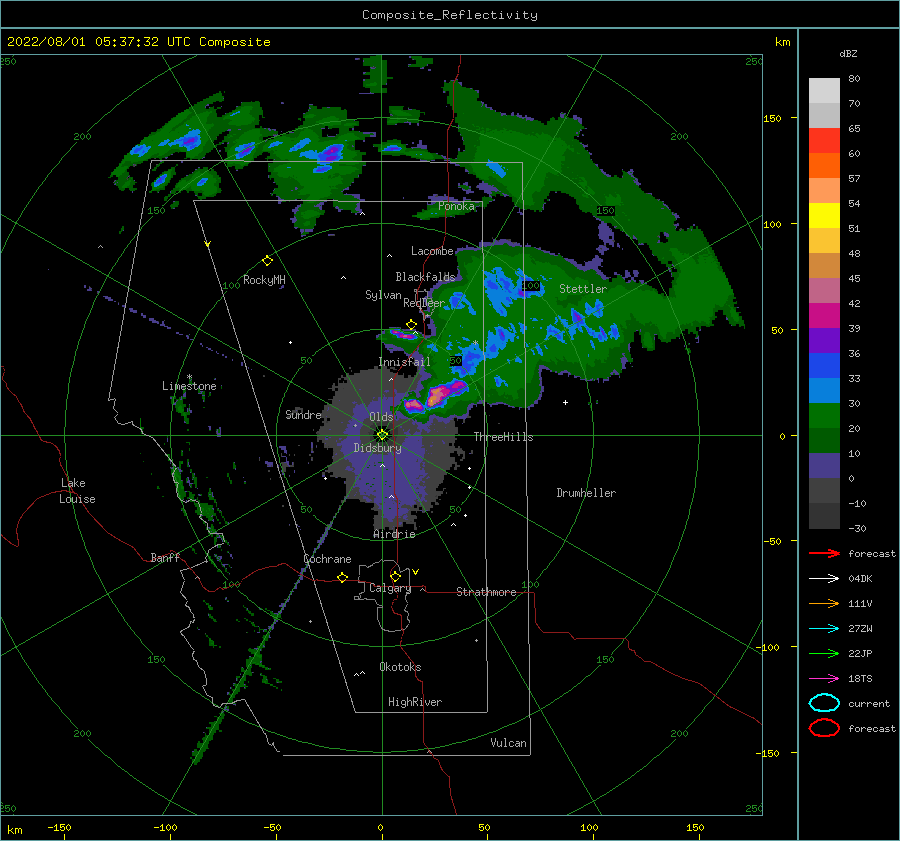The image size is (900, 841).
Task: Click the magenta 18TS arrow legend icon
Action: coord(824,679)
